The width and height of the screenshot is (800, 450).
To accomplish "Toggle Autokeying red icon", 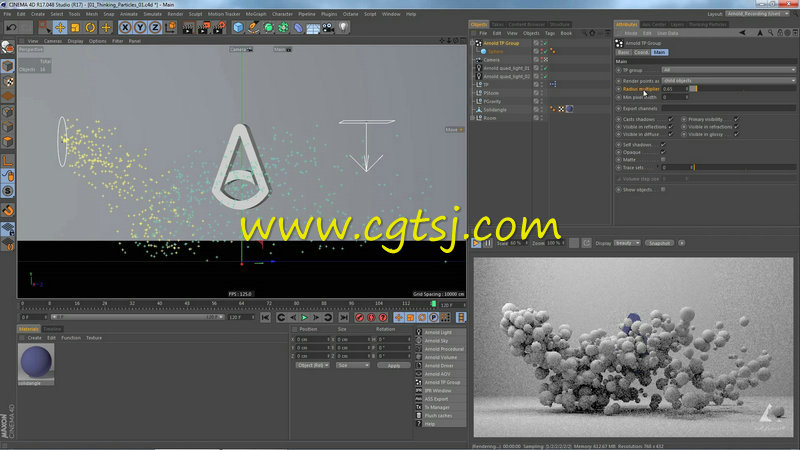I will coord(371,317).
